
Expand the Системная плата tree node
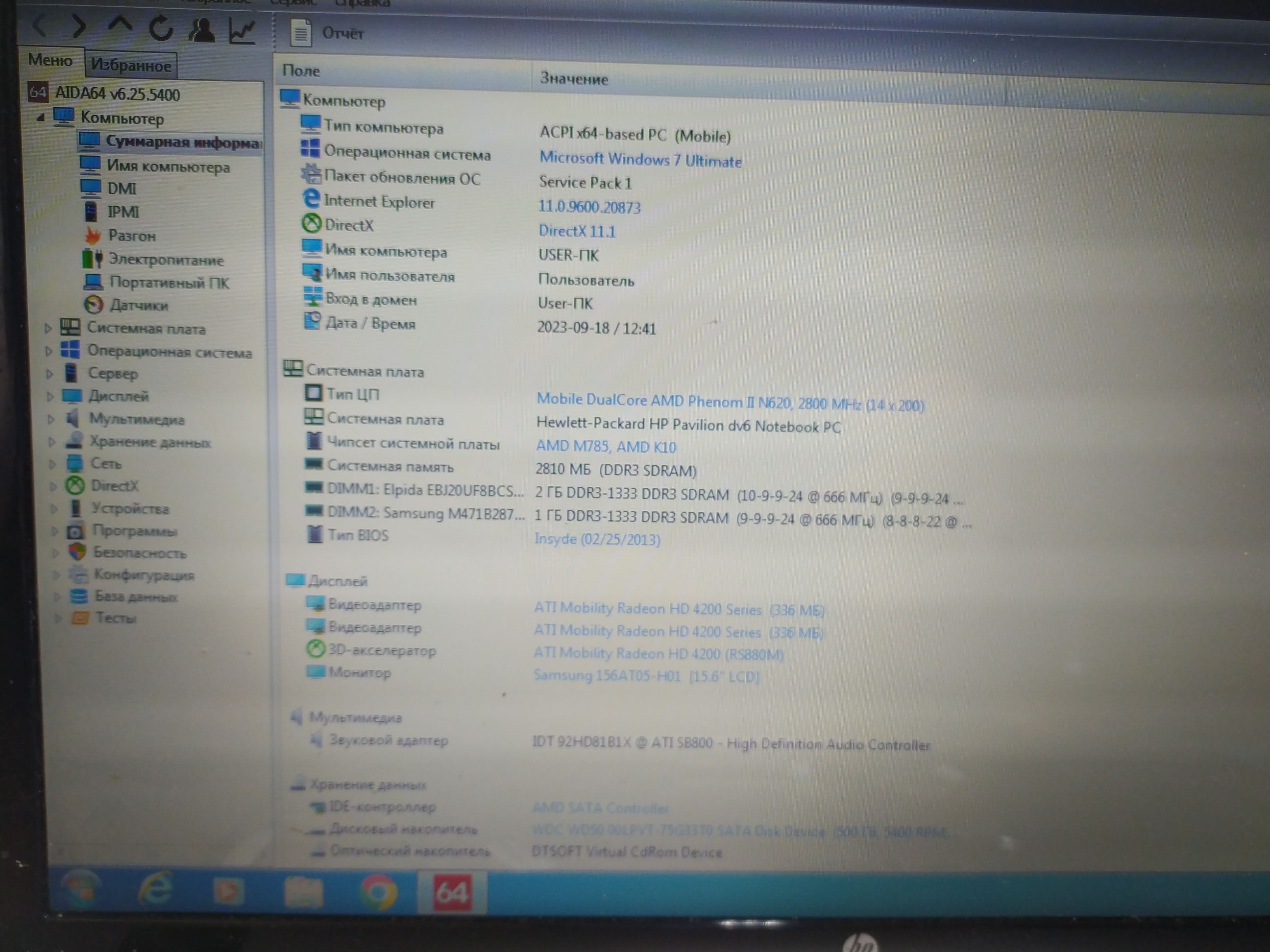pos(48,328)
